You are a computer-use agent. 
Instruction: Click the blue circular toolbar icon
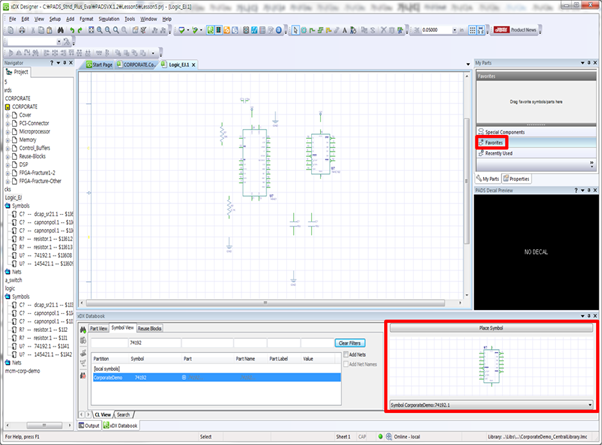point(279,30)
